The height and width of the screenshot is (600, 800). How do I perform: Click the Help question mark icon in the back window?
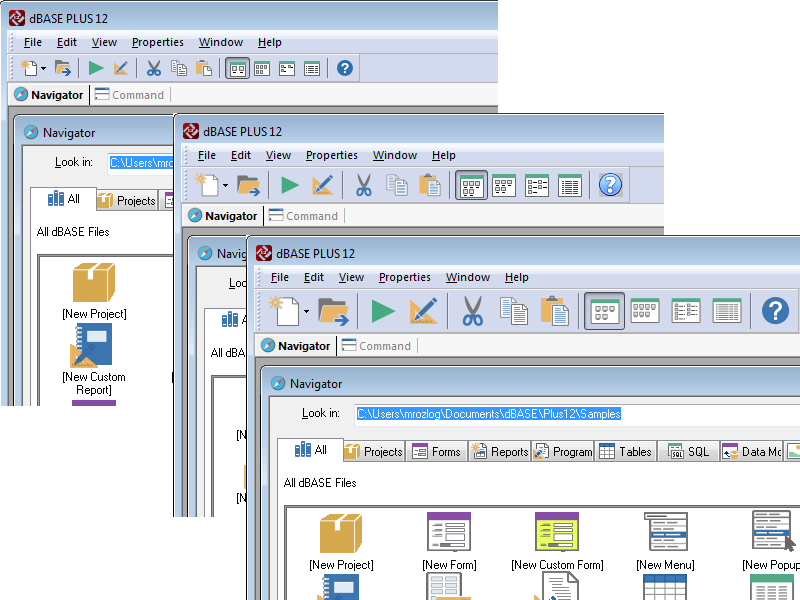click(345, 68)
